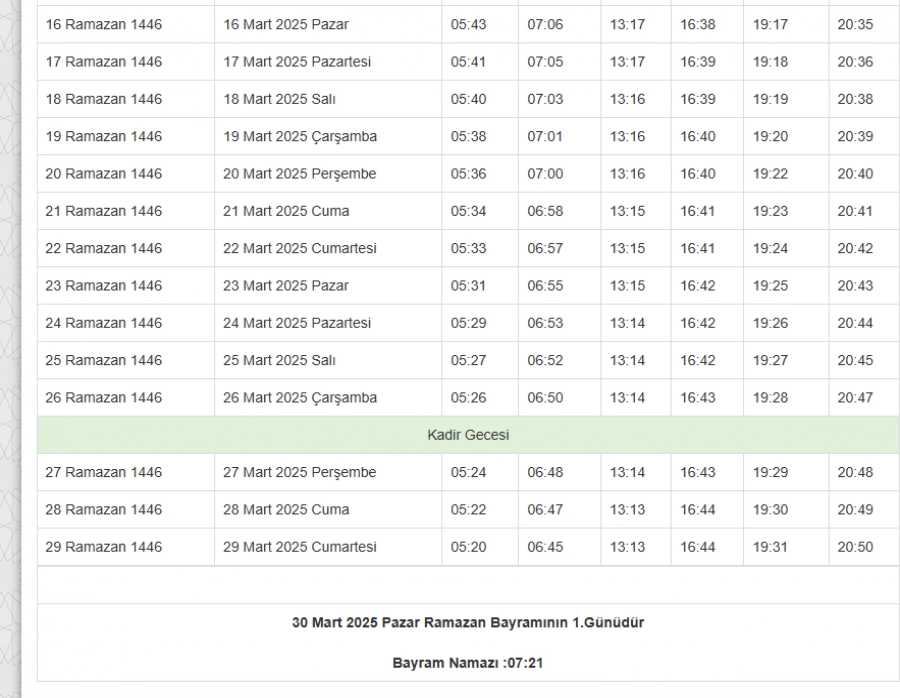Select the 20 Mart 2025 Perşembe cell
The width and height of the screenshot is (900, 698).
pos(300,174)
